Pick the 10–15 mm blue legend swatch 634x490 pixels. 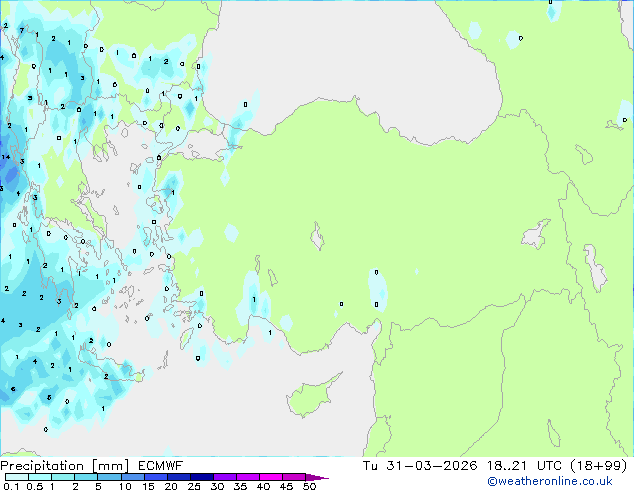point(132,477)
